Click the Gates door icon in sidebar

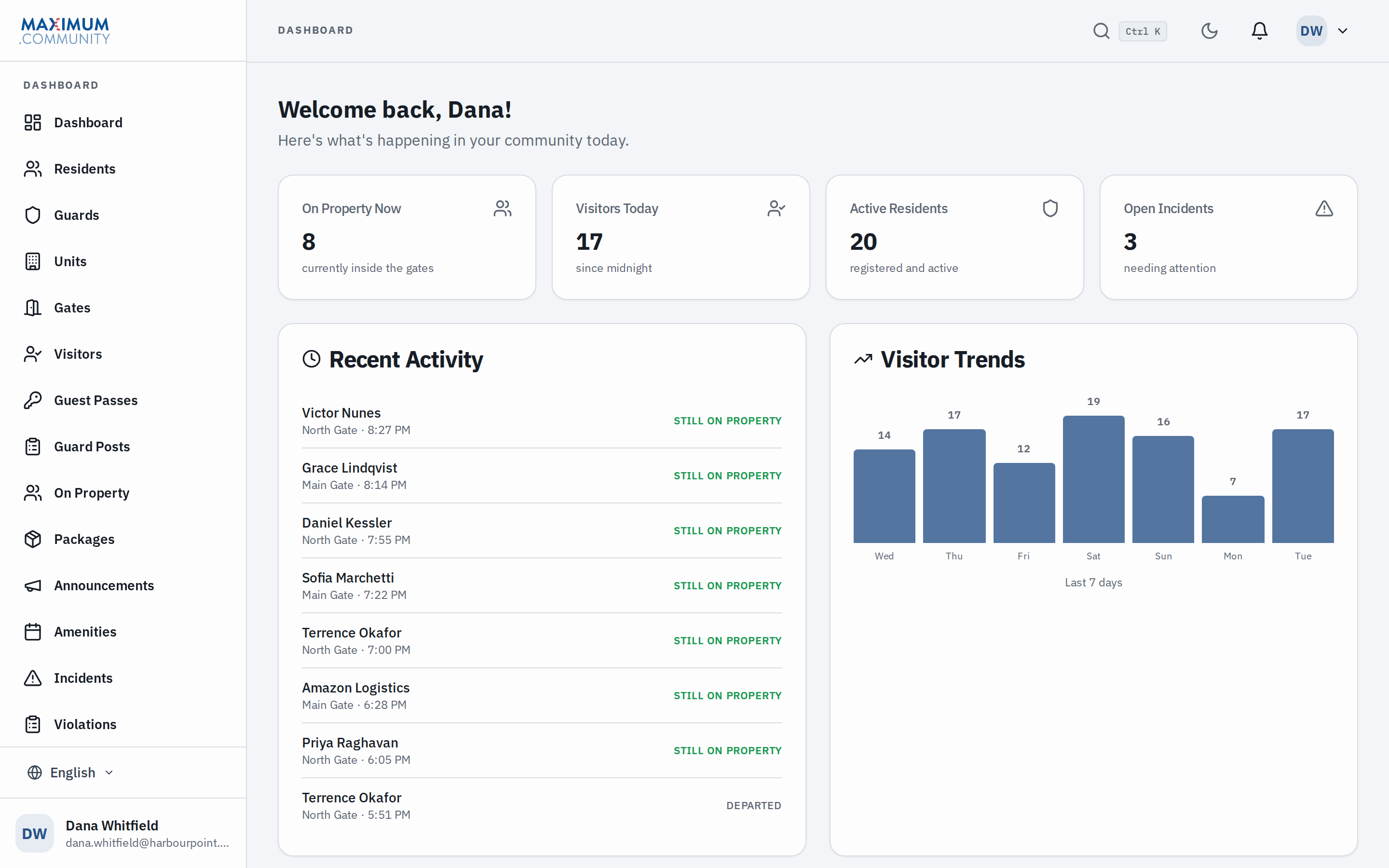(x=33, y=308)
